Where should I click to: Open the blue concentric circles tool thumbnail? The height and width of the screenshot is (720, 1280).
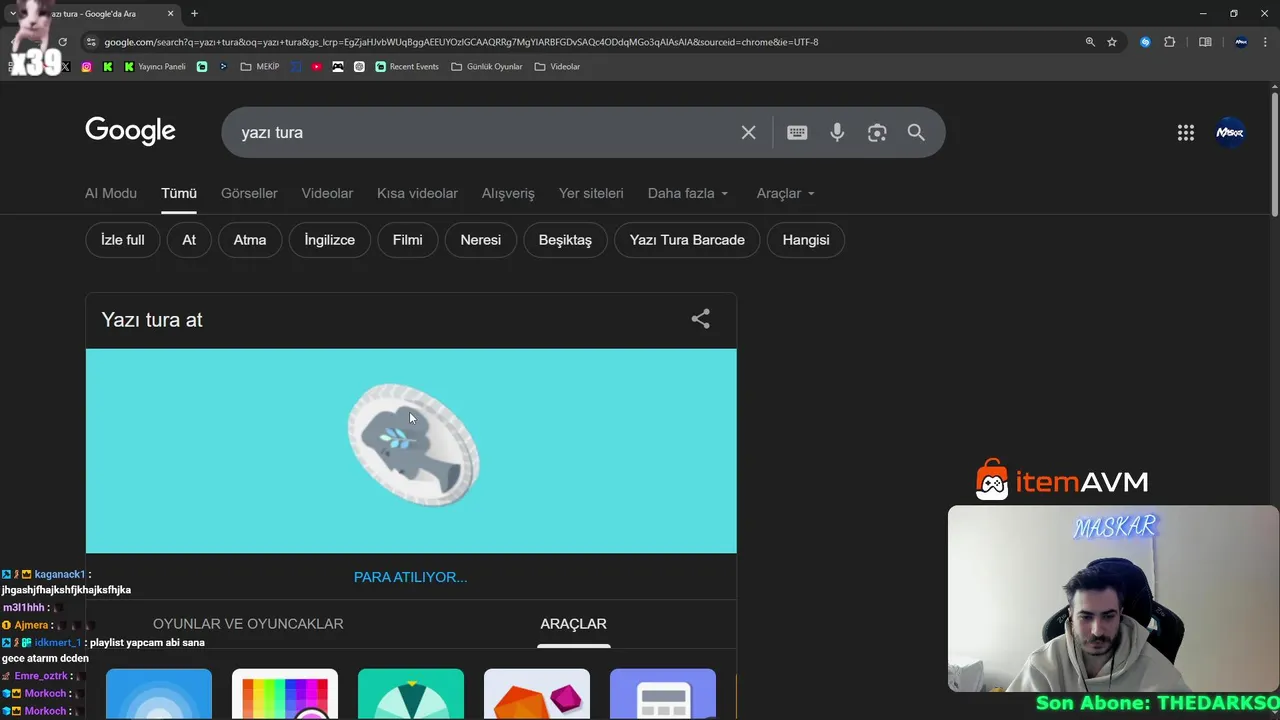(x=159, y=694)
